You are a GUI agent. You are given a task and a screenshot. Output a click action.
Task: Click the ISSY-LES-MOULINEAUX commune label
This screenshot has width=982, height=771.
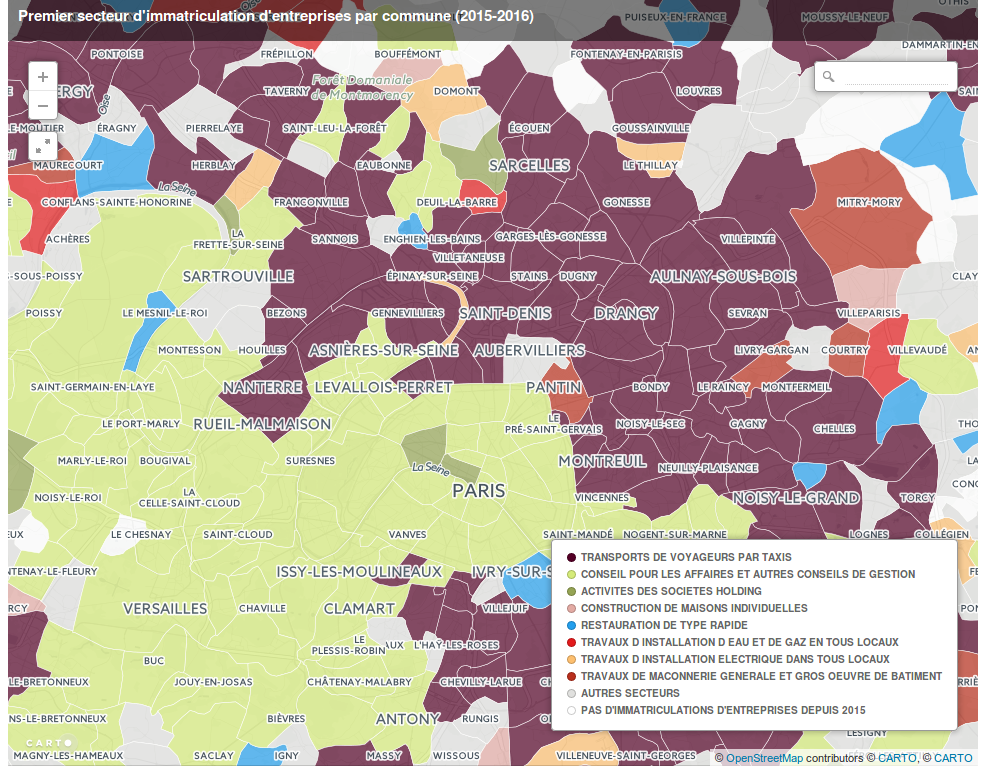tap(359, 572)
